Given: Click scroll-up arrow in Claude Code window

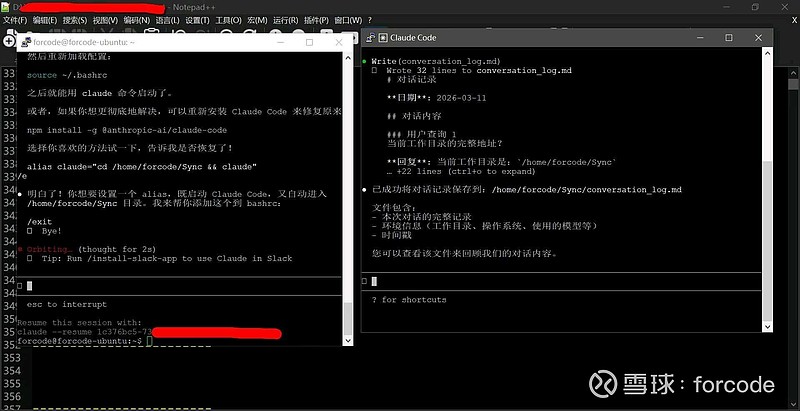Looking at the screenshot, I should click(767, 53).
